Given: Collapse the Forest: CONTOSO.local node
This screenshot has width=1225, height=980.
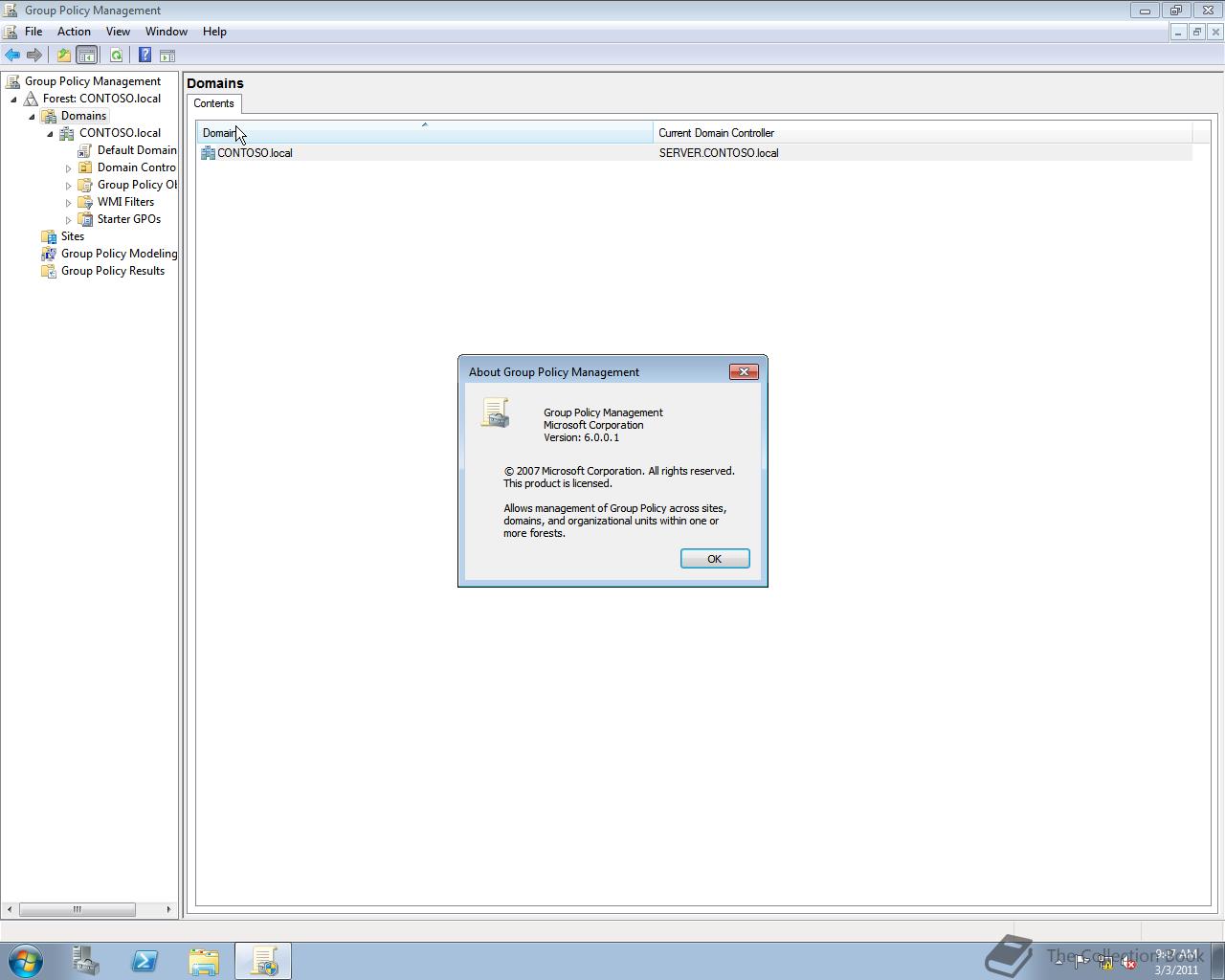Looking at the screenshot, I should coord(13,99).
